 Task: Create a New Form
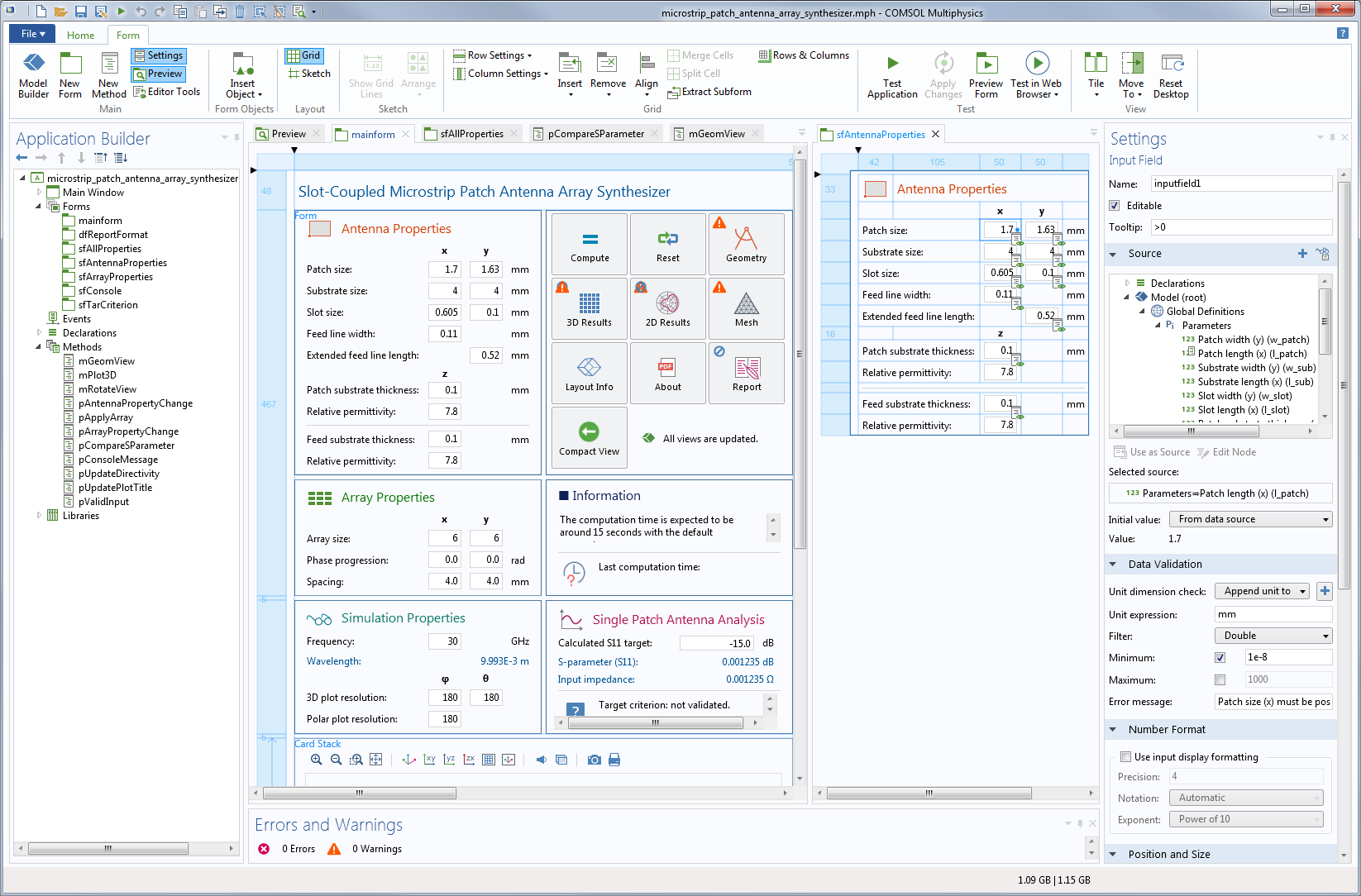(70, 76)
